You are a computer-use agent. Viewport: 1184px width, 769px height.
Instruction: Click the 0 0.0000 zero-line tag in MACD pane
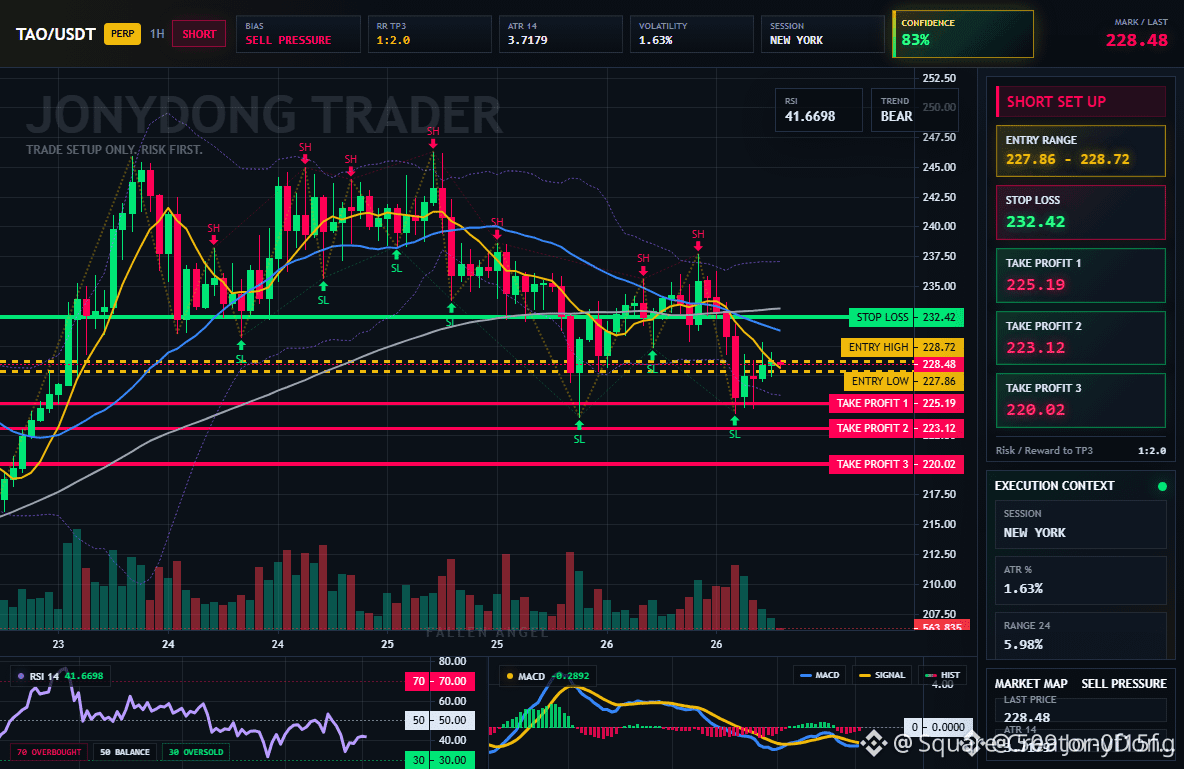(x=937, y=727)
